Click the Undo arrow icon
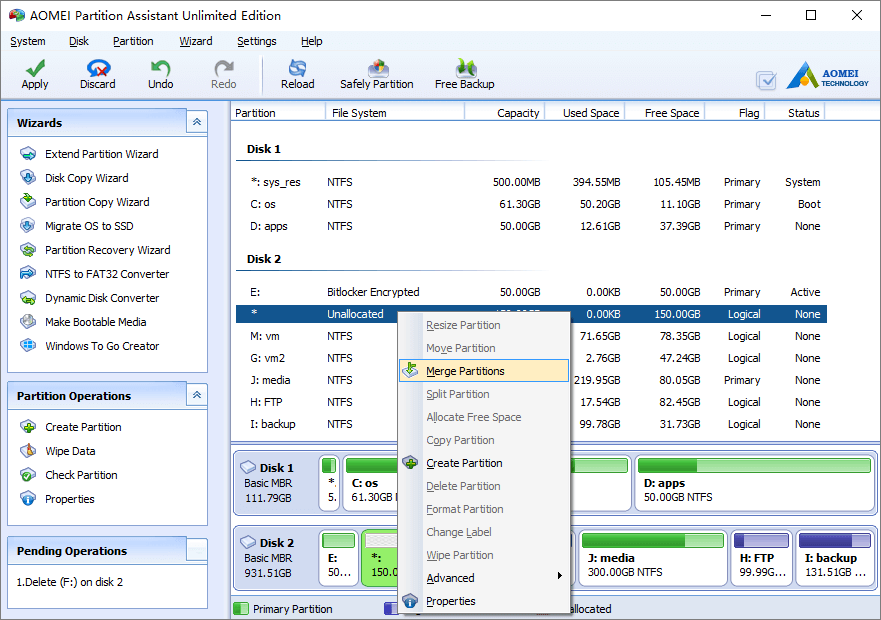Image resolution: width=881 pixels, height=620 pixels. click(x=161, y=68)
